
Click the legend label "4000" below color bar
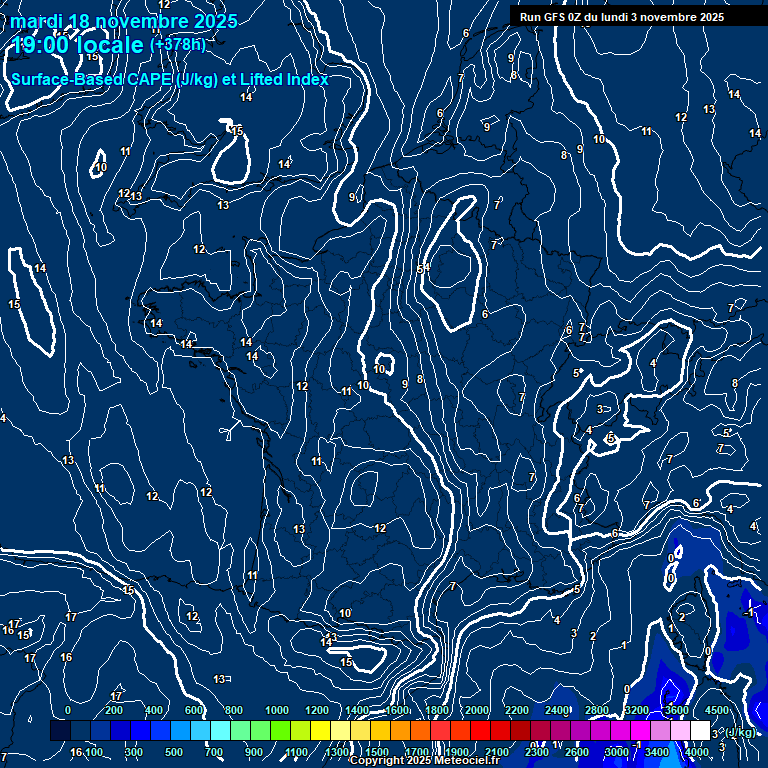point(696,752)
